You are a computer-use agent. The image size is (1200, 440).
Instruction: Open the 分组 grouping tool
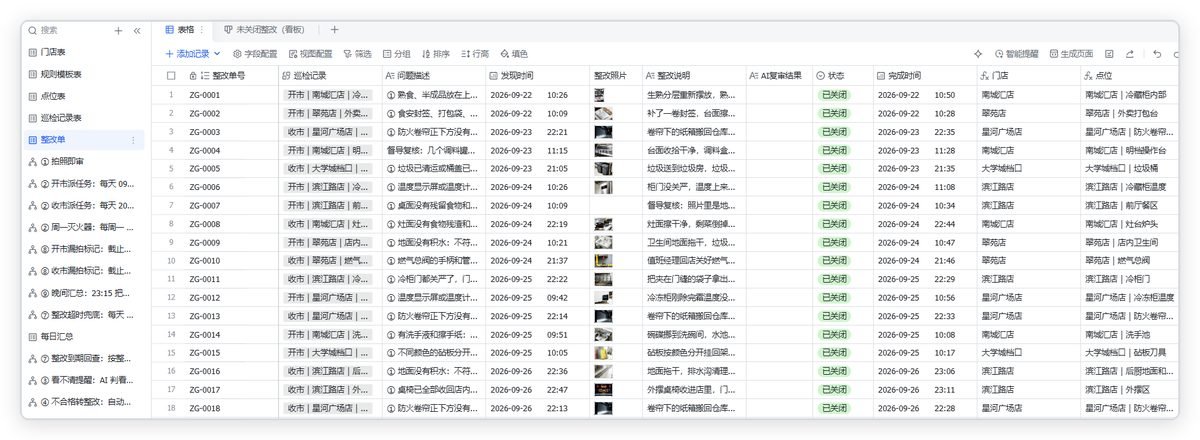pyautogui.click(x=397, y=54)
